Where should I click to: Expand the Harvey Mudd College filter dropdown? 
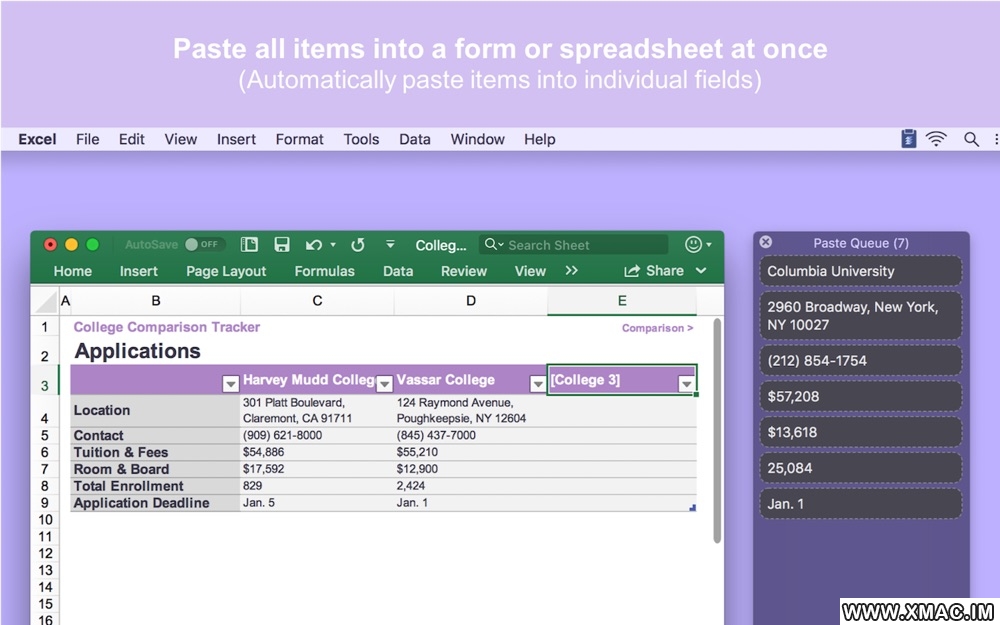pyautogui.click(x=384, y=383)
